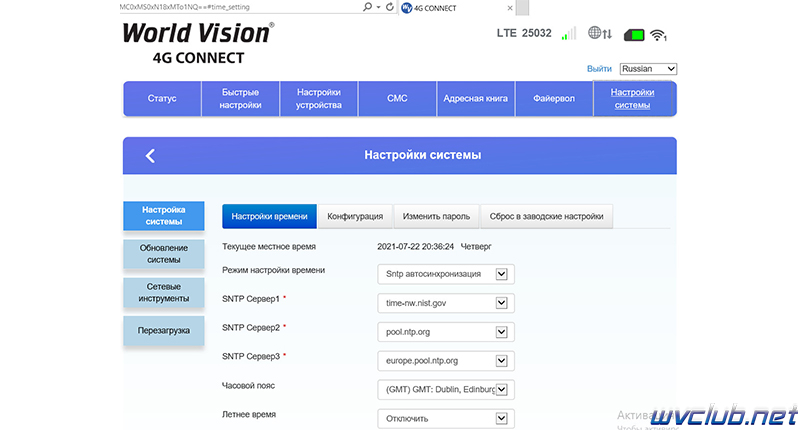Switch to the Изменить пароль tab
Screen dimensions: 800x430
(436, 216)
